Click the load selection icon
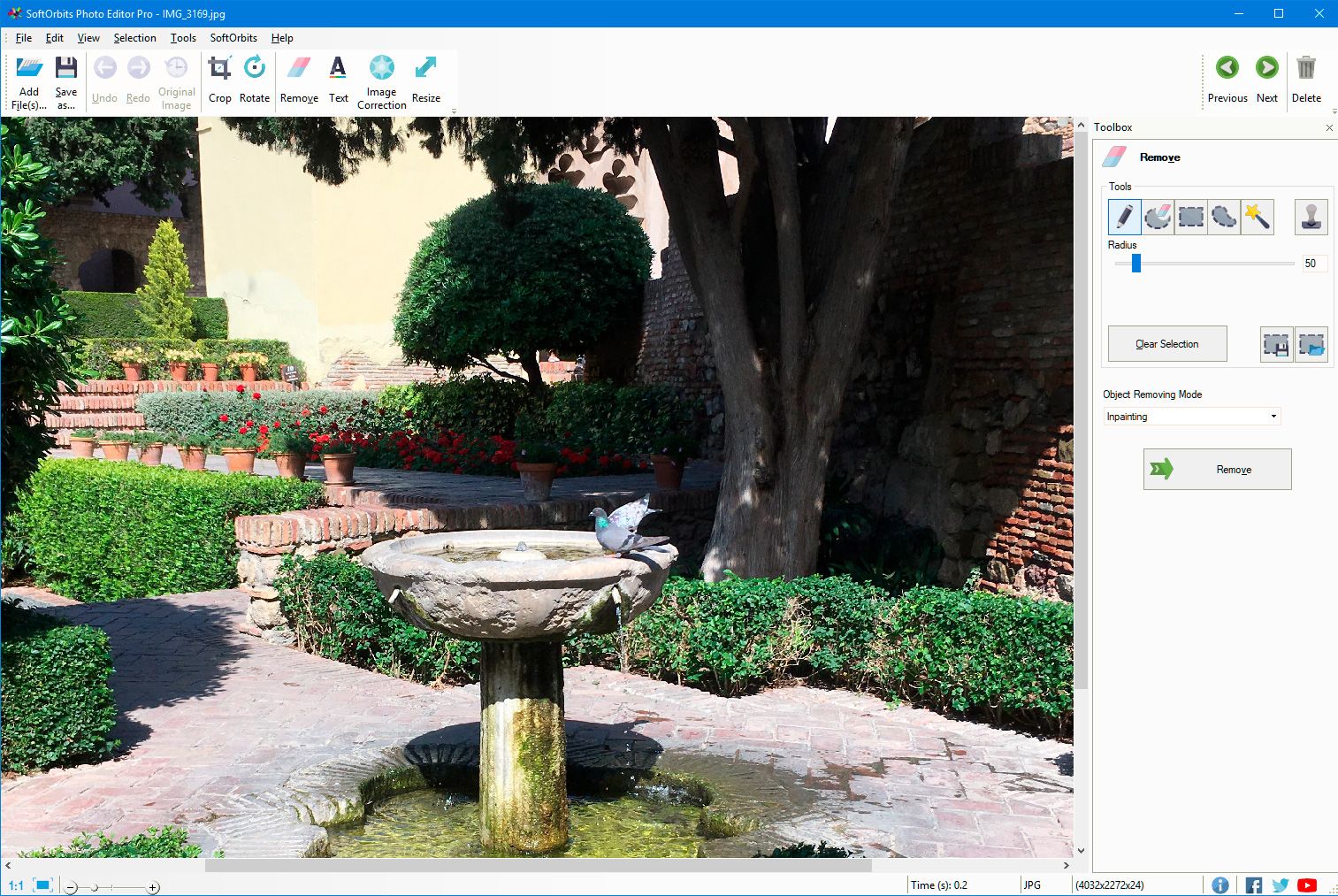 (1312, 345)
